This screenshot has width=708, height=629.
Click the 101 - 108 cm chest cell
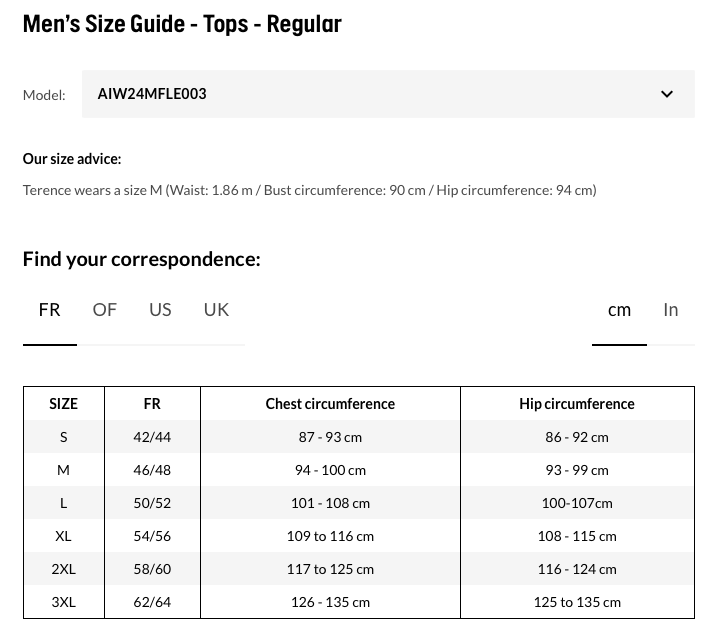tap(330, 503)
